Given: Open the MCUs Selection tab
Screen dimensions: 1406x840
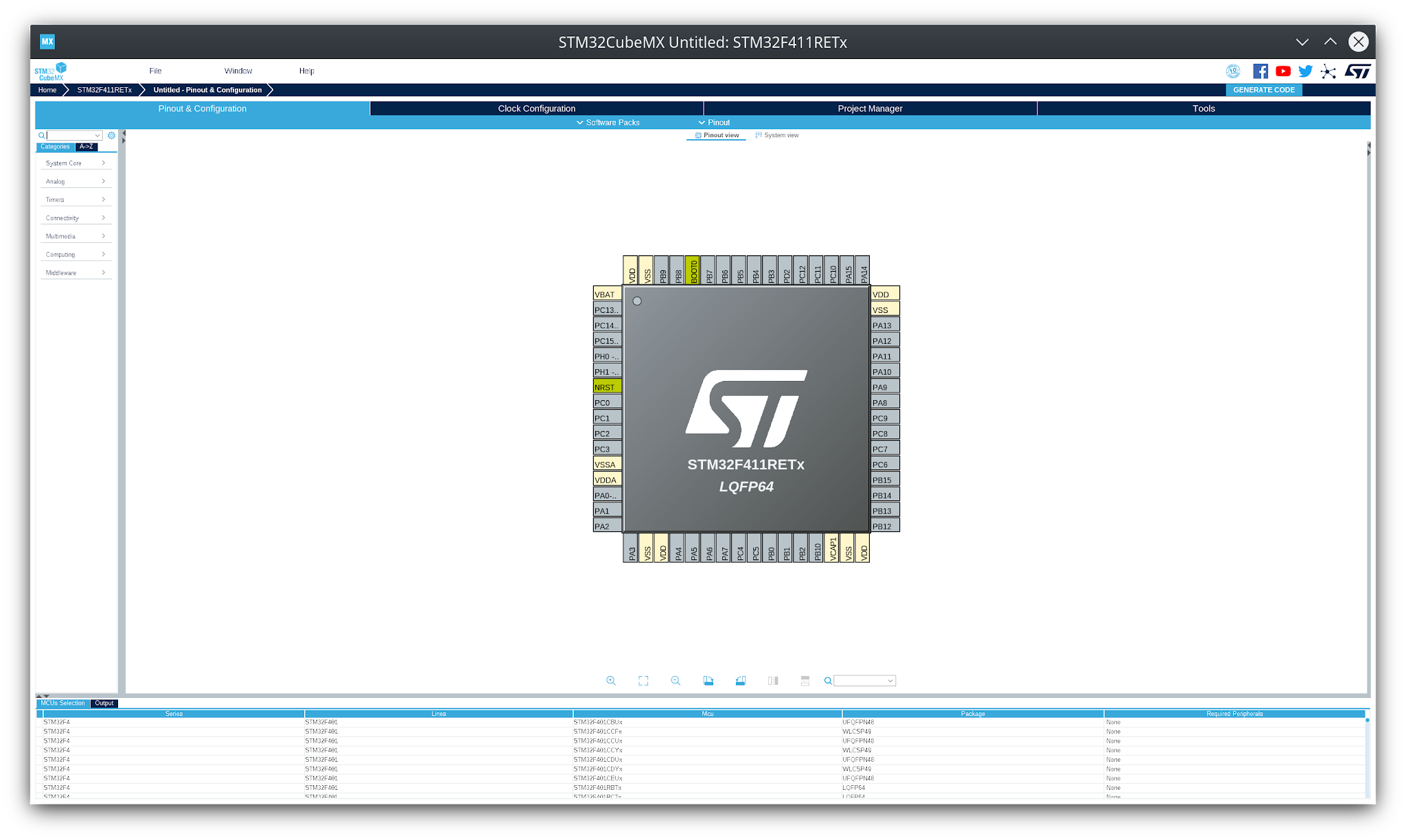Looking at the screenshot, I should (x=62, y=703).
